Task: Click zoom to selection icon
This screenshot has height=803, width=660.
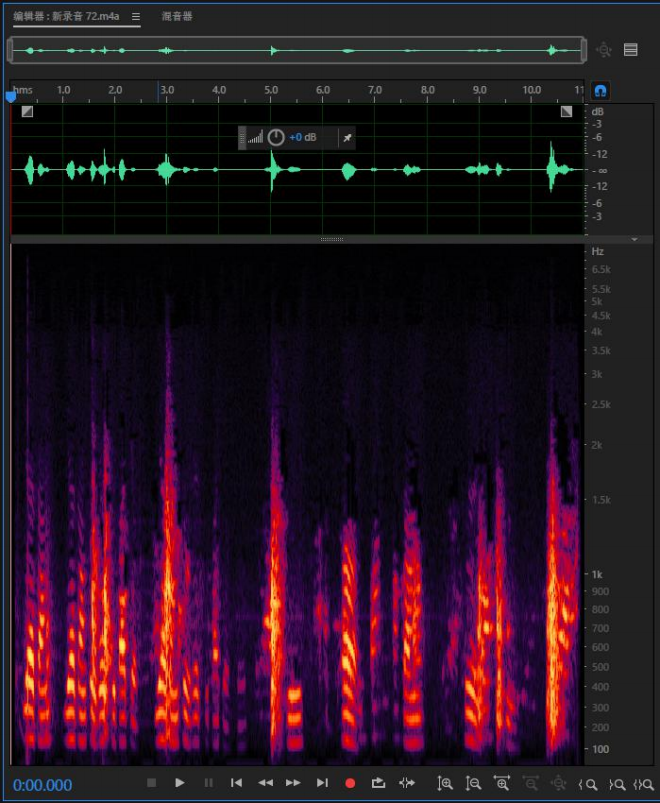Action: click(x=643, y=784)
